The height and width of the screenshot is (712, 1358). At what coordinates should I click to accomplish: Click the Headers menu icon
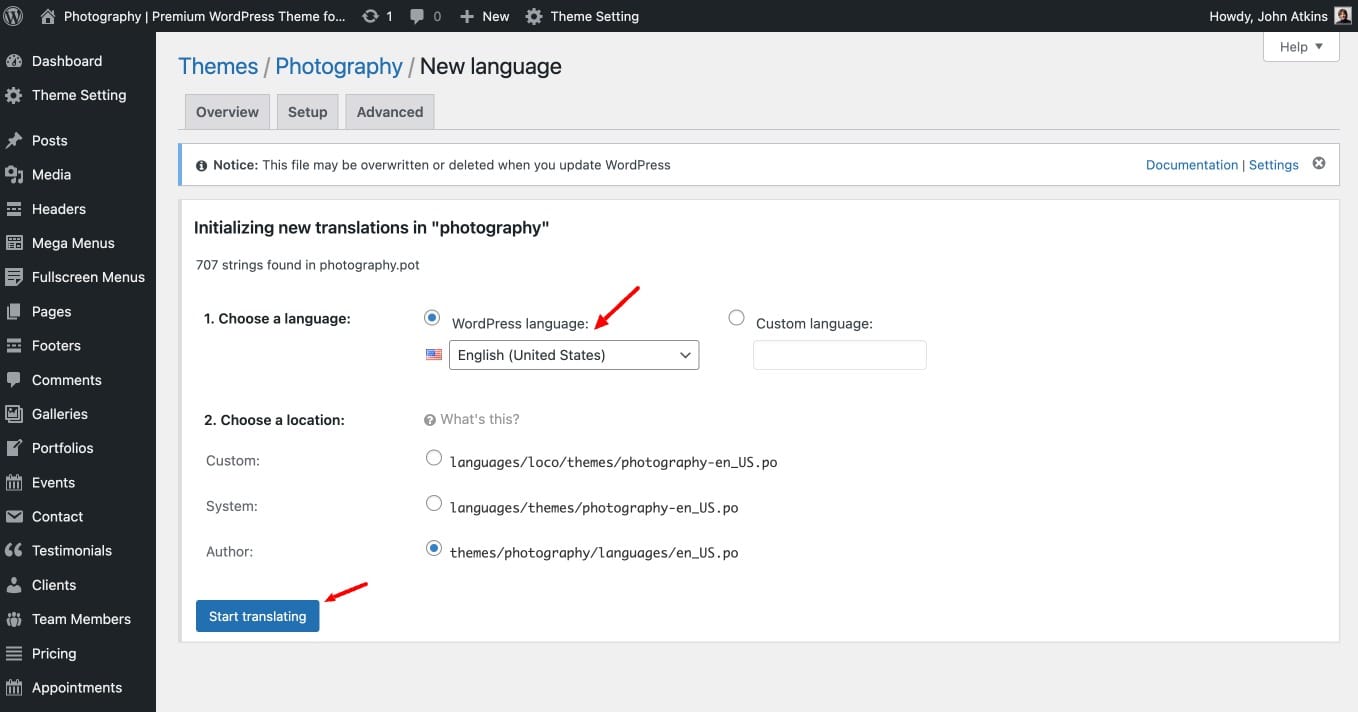[x=14, y=209]
